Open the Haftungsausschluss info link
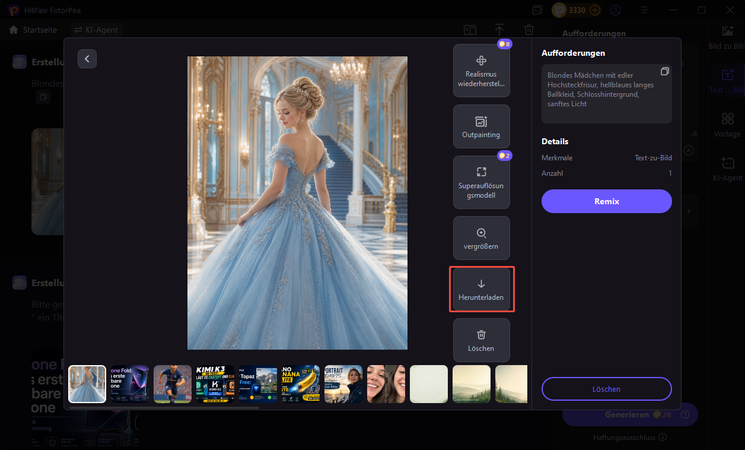 630,437
